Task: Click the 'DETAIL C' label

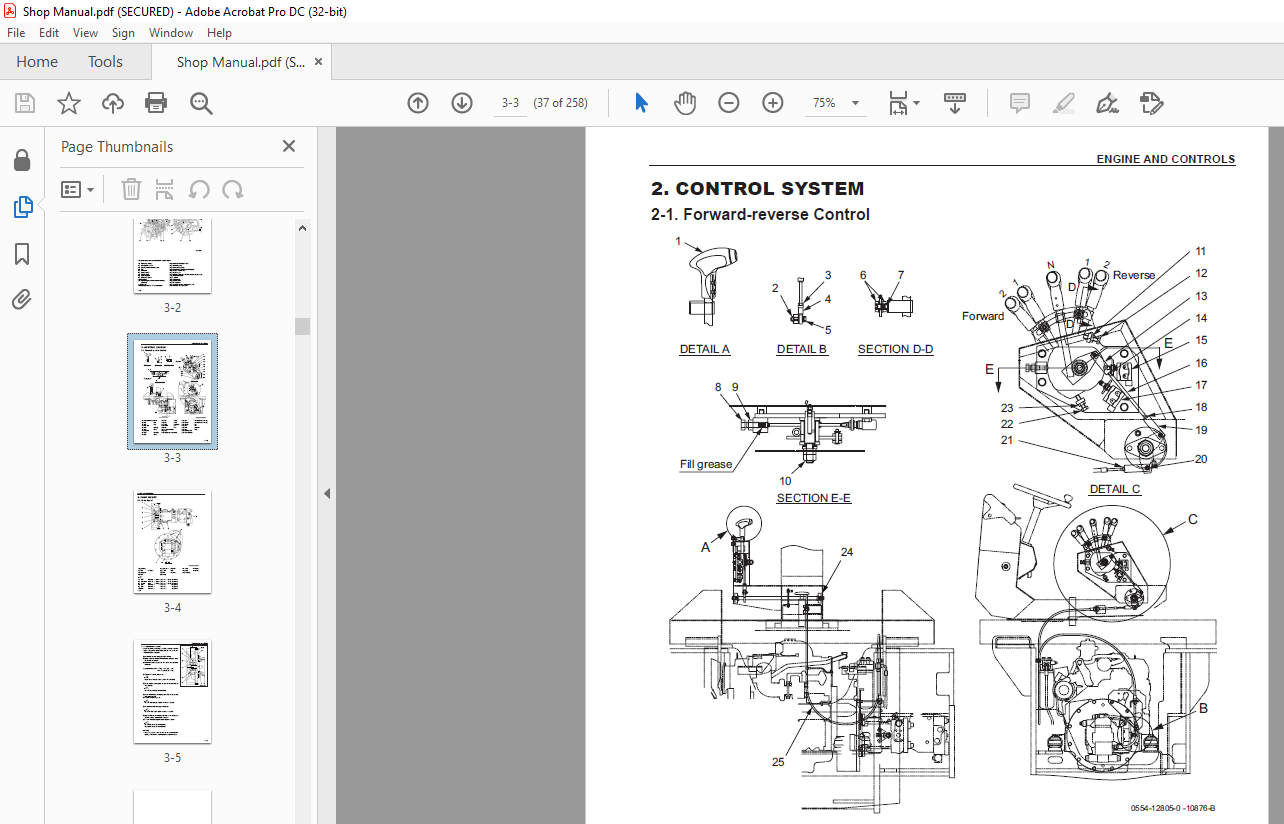Action: pyautogui.click(x=1115, y=490)
